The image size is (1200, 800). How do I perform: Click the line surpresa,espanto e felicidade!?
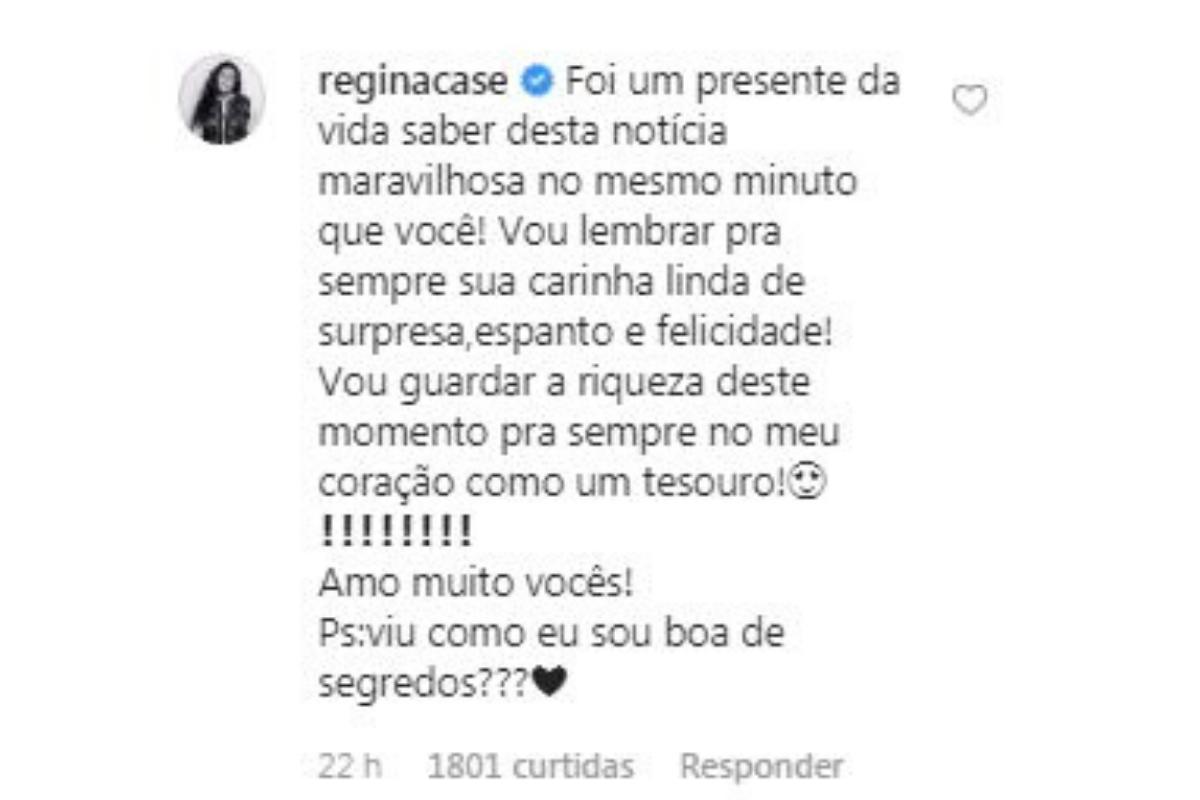pos(575,334)
